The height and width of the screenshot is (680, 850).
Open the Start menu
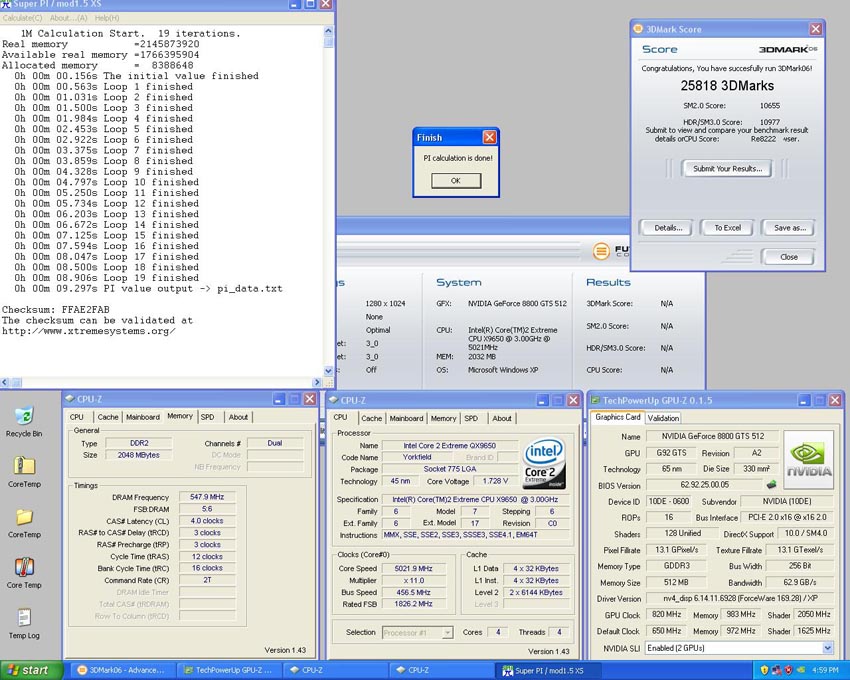coord(31,670)
